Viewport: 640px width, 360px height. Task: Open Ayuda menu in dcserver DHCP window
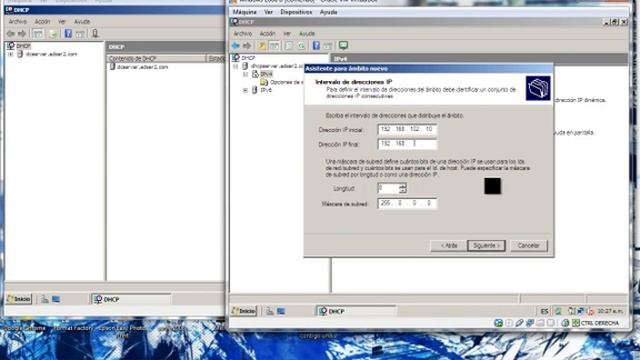pos(82,21)
